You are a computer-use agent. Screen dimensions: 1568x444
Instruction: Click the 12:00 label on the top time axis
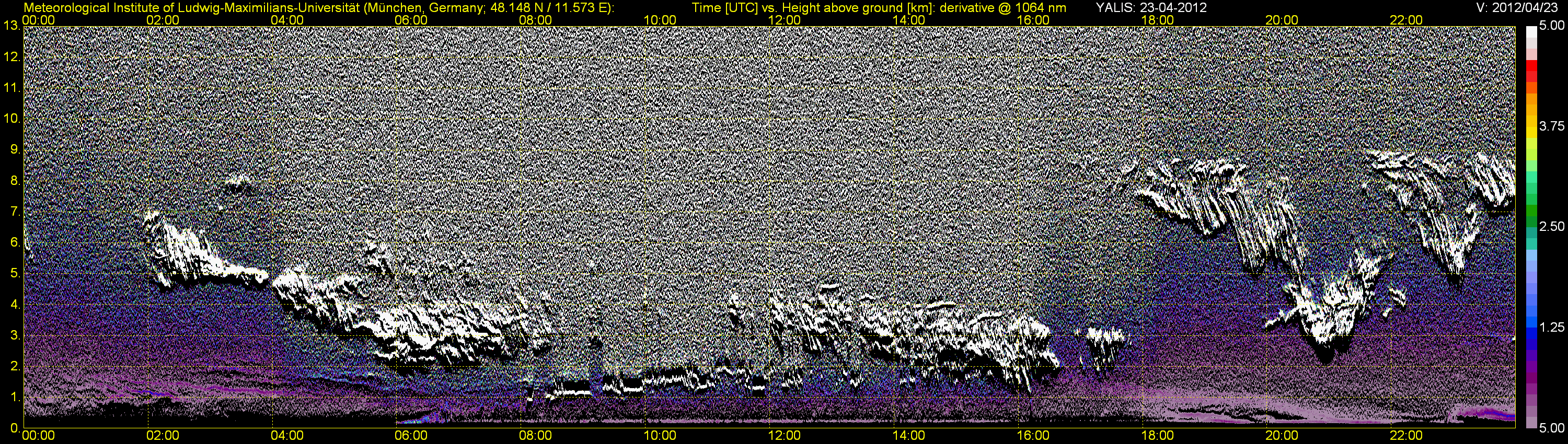[784, 20]
